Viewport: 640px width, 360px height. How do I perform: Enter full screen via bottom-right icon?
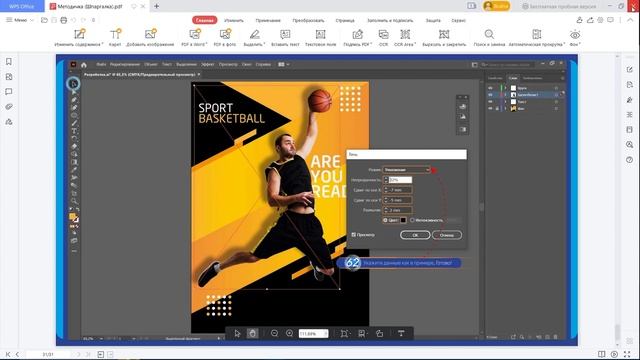click(x=627, y=354)
